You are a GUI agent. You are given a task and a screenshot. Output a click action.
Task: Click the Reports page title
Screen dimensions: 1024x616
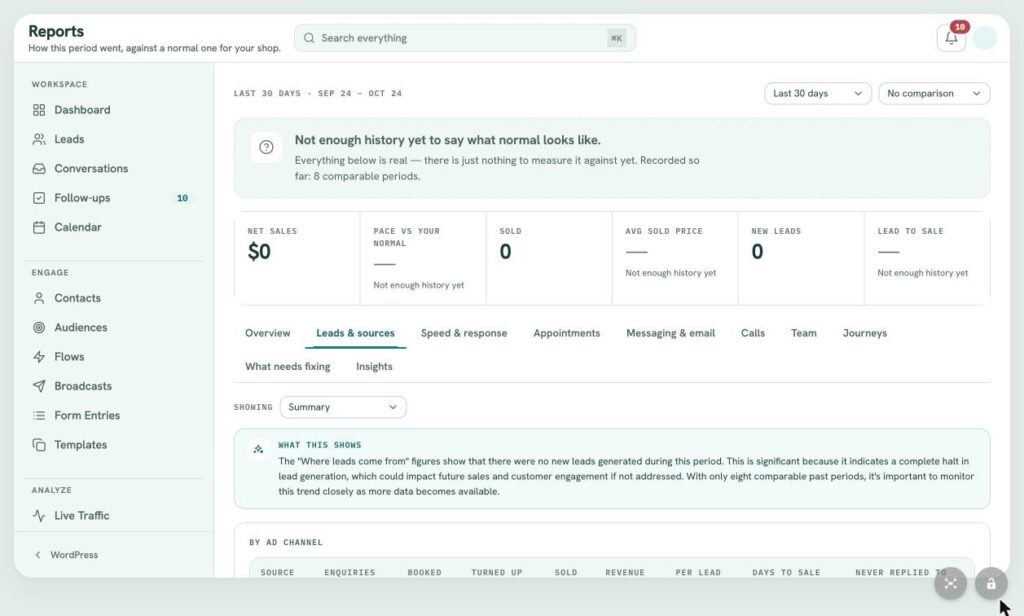pos(56,31)
